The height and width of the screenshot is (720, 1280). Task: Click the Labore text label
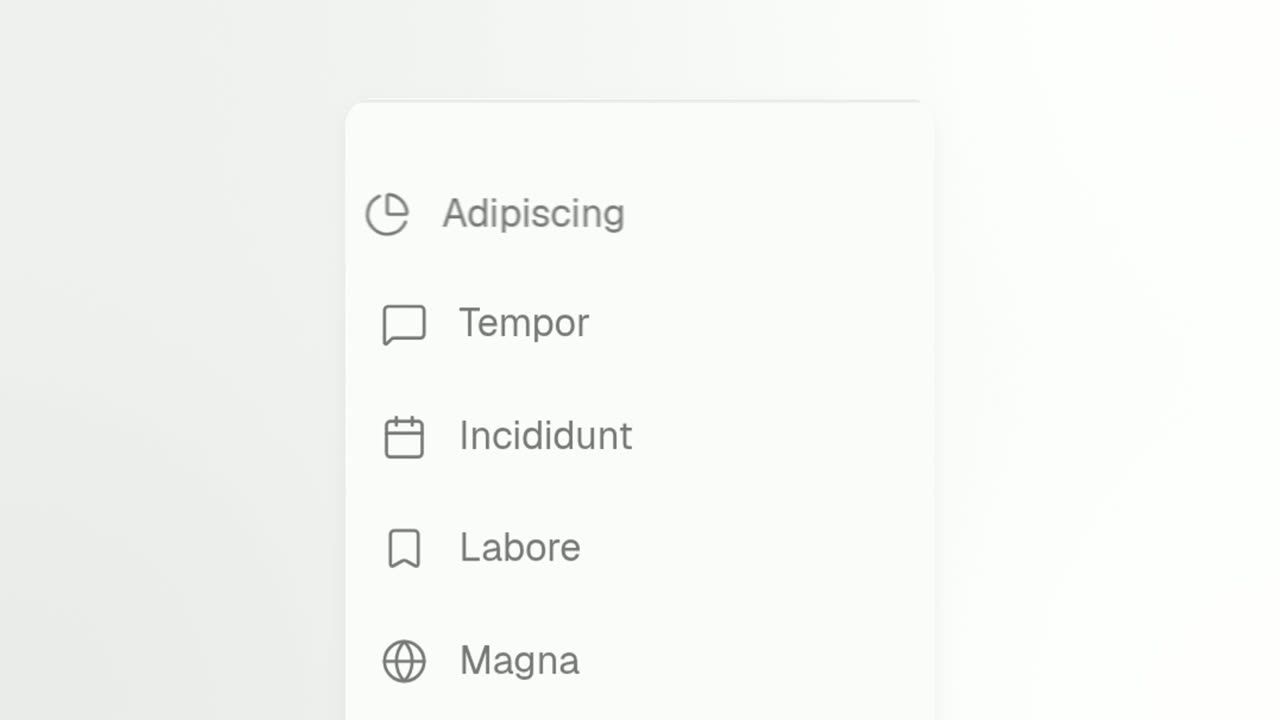520,548
